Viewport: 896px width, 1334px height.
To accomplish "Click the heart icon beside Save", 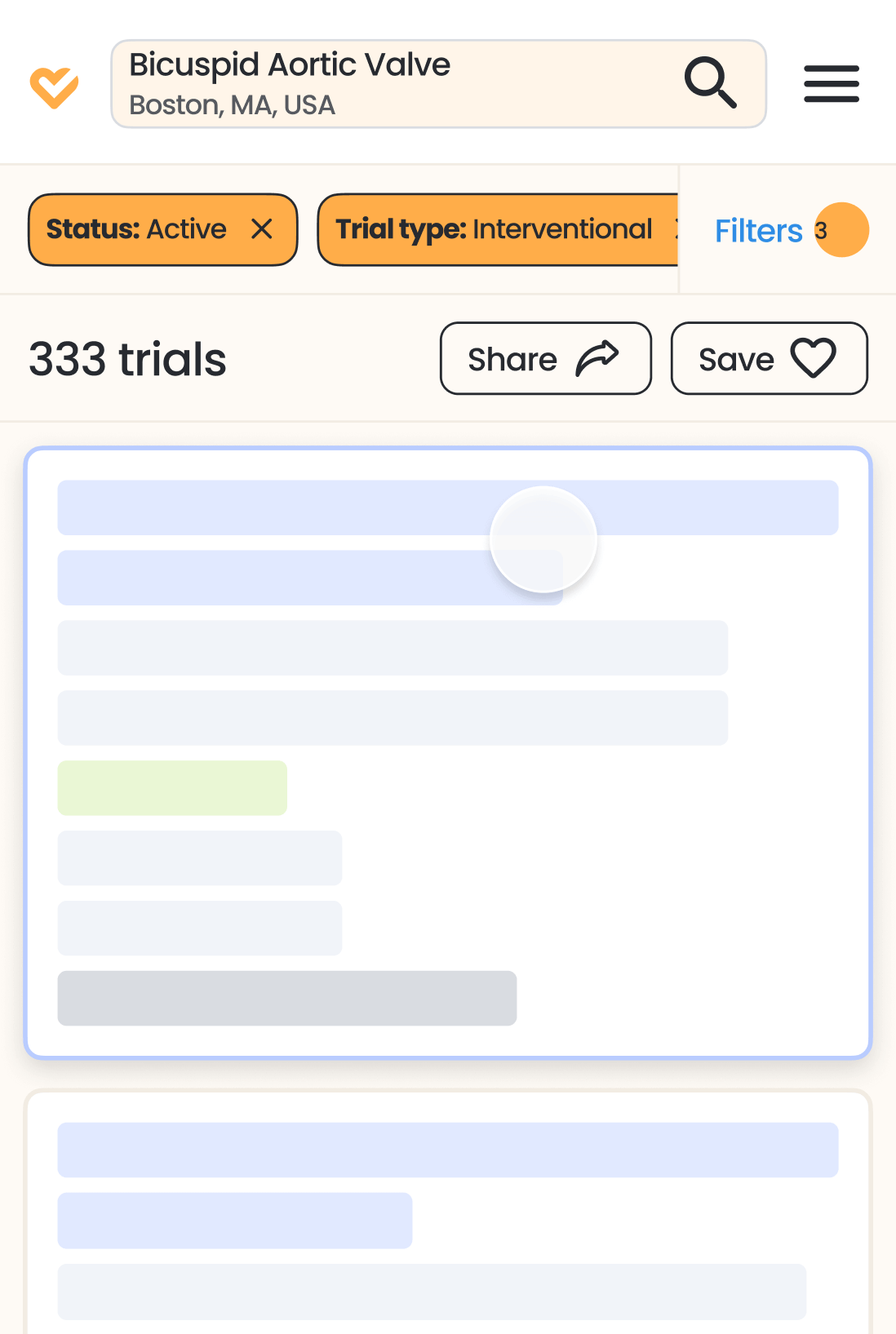I will pyautogui.click(x=813, y=358).
